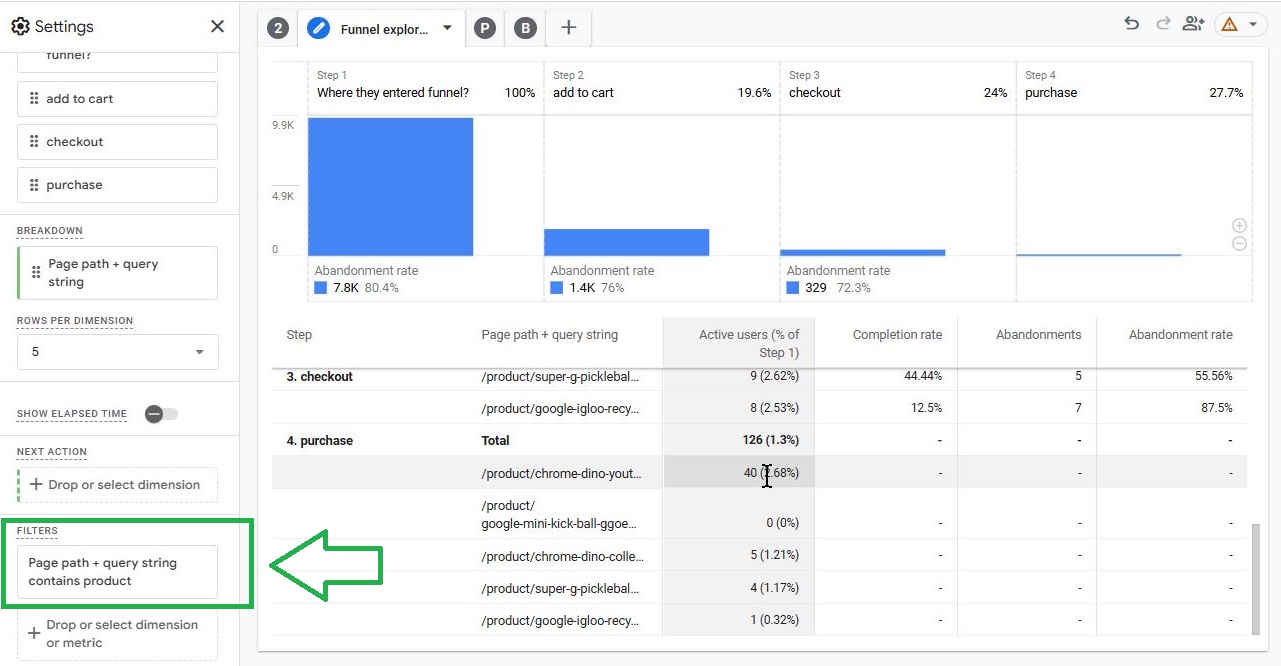Screen dimensions: 1281x666
Task: Click the Abandonment rate column header
Action: pyautogui.click(x=1180, y=335)
